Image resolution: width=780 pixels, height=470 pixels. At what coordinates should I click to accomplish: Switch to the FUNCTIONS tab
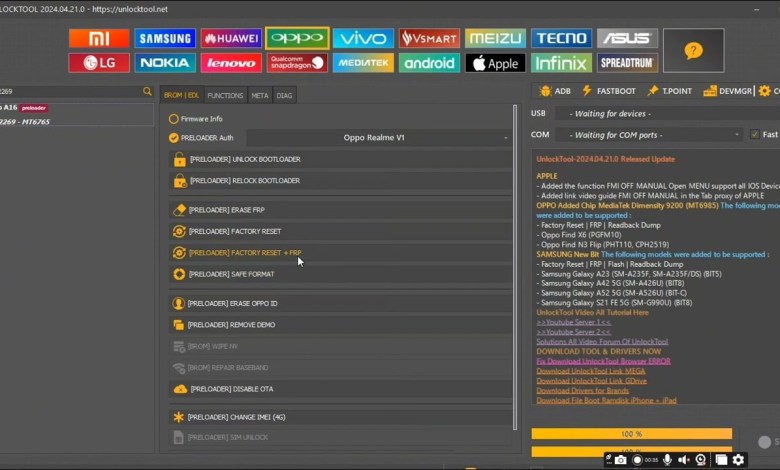pyautogui.click(x=225, y=95)
